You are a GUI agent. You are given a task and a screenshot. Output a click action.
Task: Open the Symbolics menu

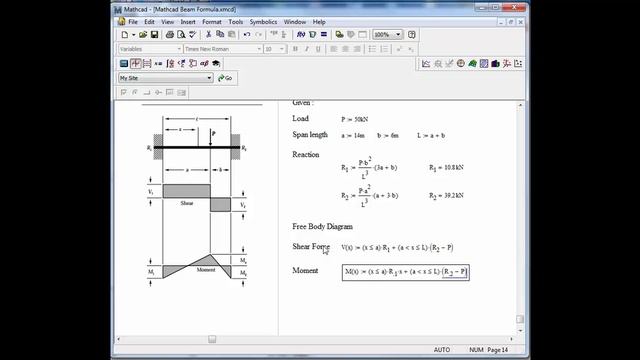(x=263, y=22)
